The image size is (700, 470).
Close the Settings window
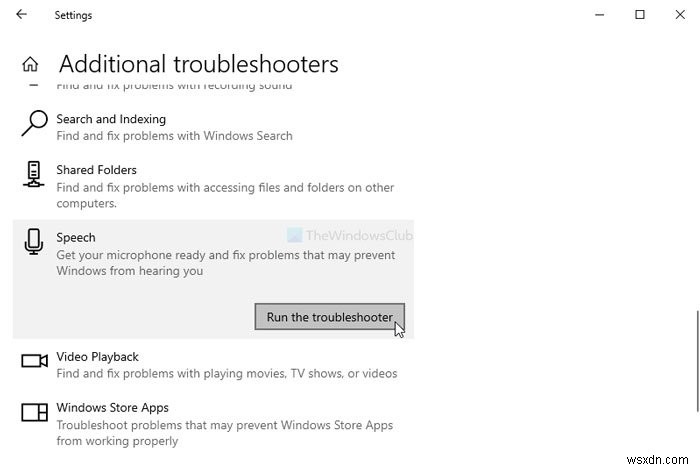(680, 15)
